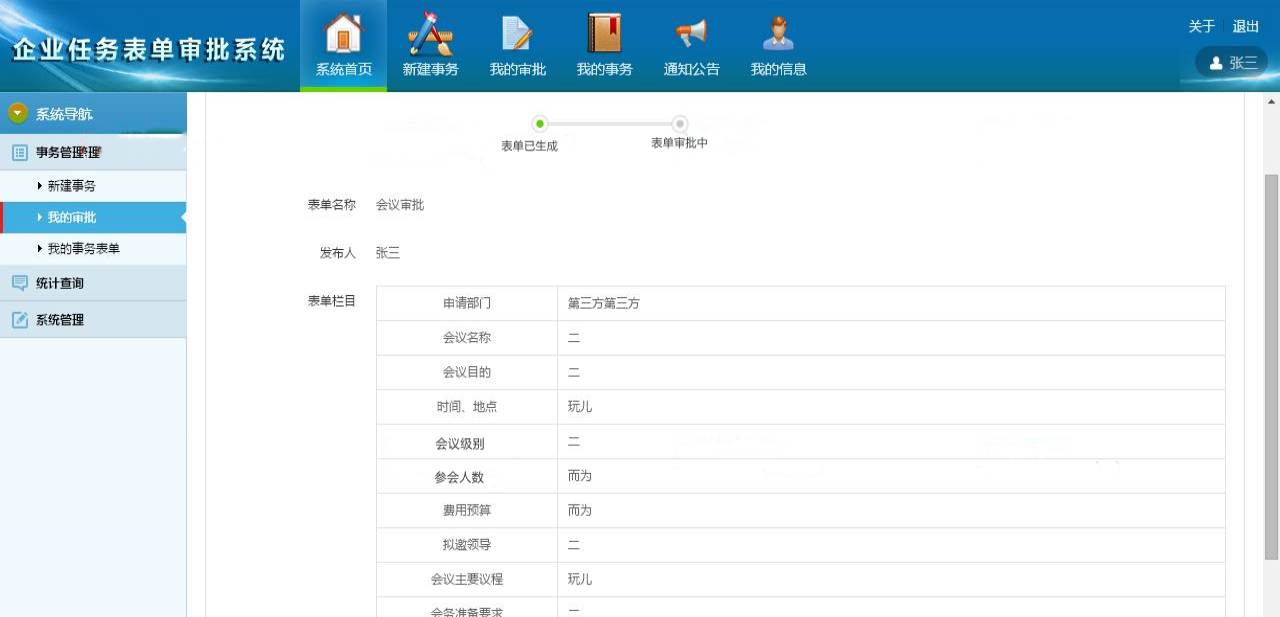Click the 退出 logout link
Image resolution: width=1280 pixels, height=617 pixels.
(x=1246, y=27)
